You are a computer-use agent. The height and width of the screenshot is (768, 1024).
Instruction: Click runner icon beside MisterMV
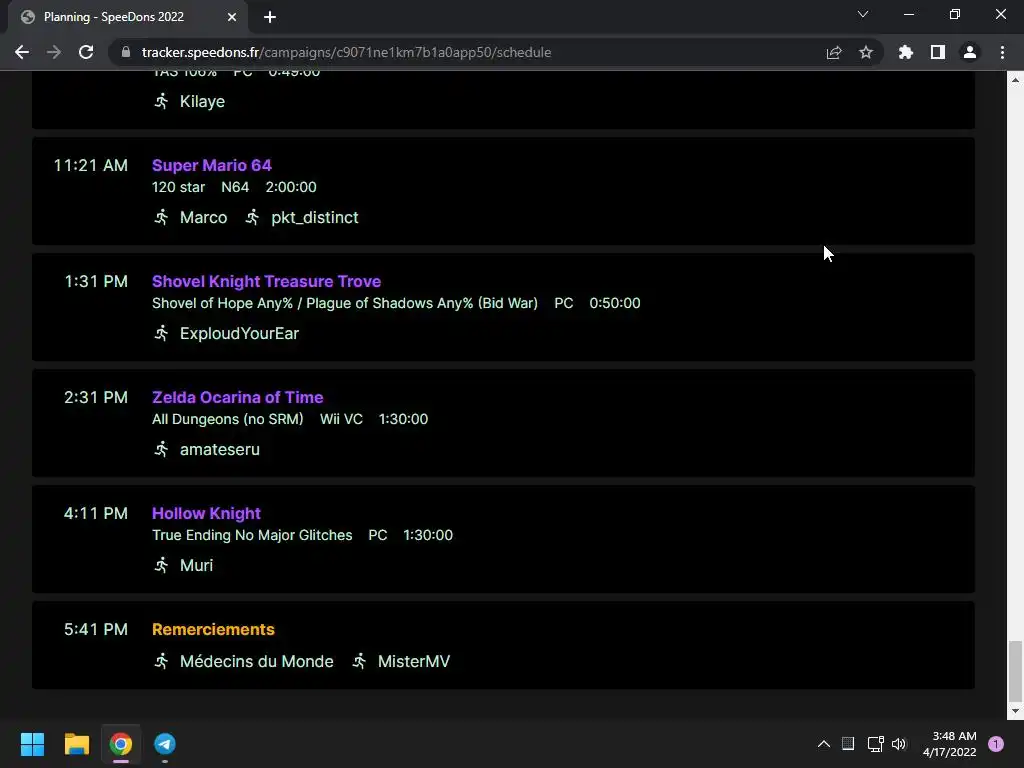click(x=359, y=662)
